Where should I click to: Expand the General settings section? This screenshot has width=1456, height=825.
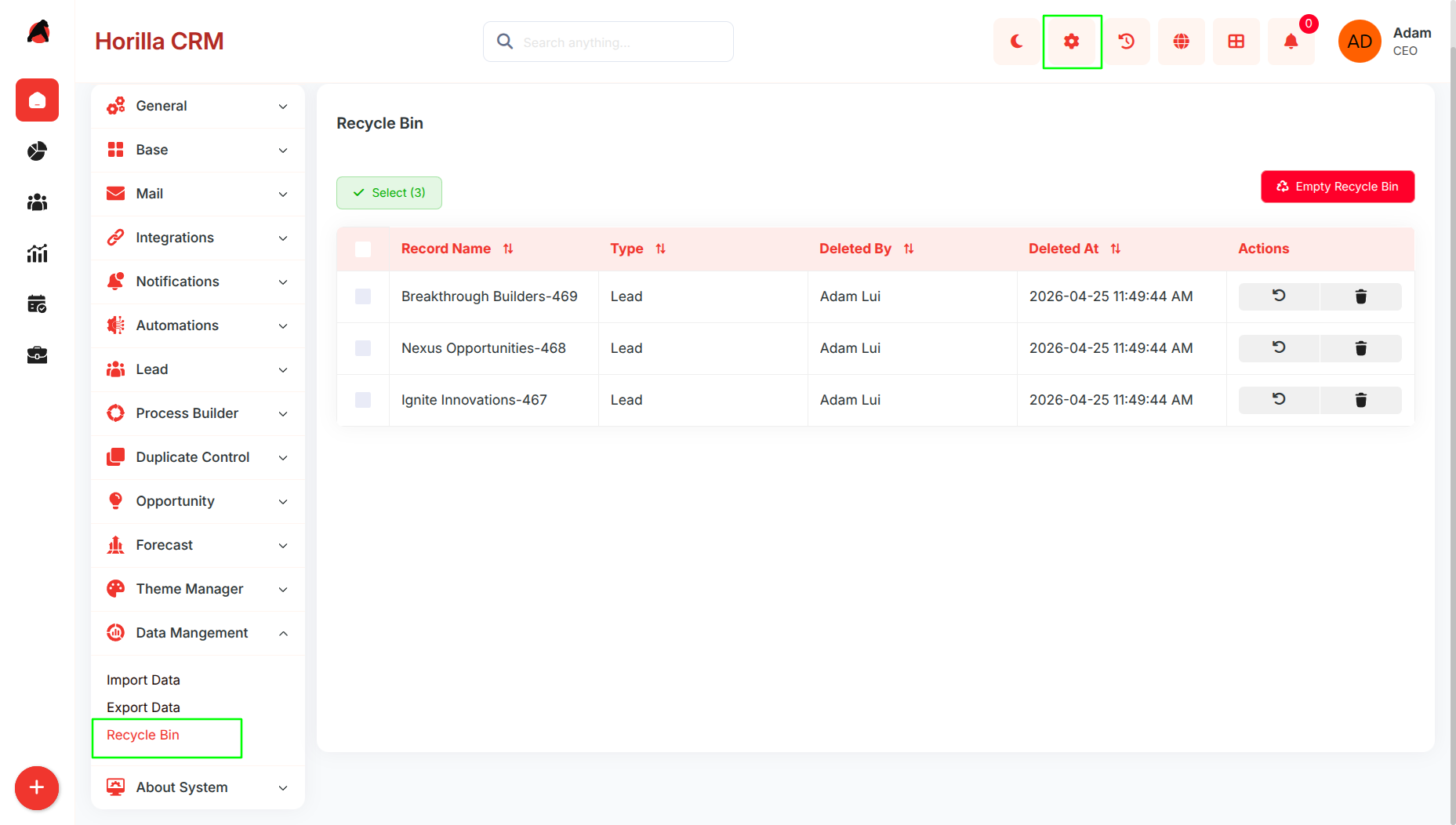pos(198,106)
